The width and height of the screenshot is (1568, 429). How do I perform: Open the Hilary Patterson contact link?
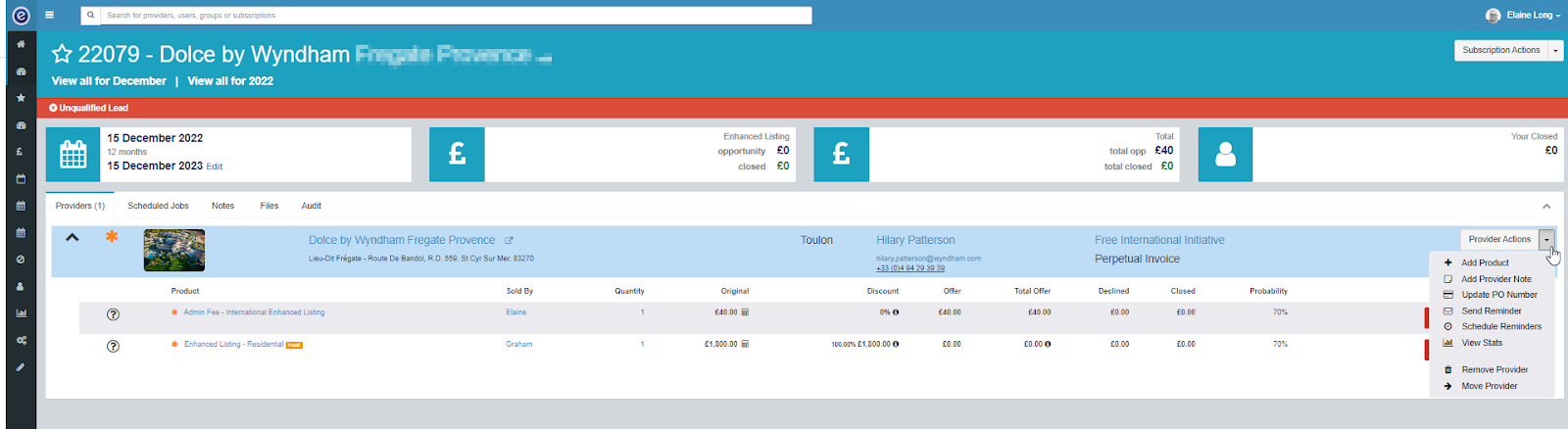click(915, 240)
